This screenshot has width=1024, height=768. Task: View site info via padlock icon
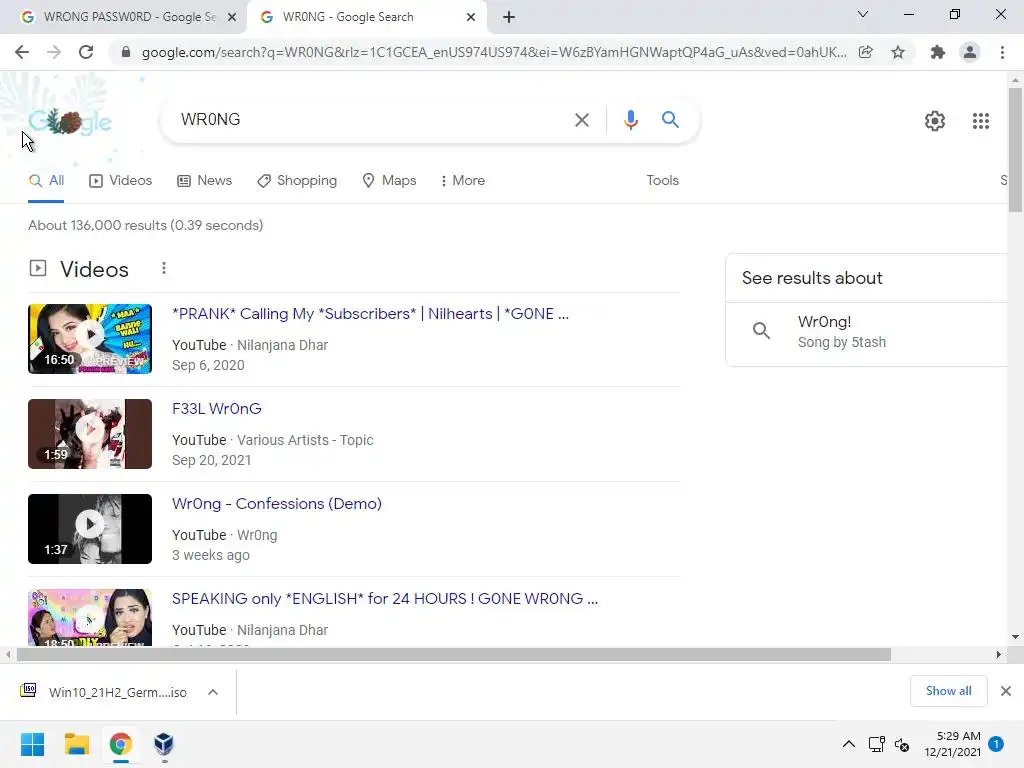tap(126, 52)
